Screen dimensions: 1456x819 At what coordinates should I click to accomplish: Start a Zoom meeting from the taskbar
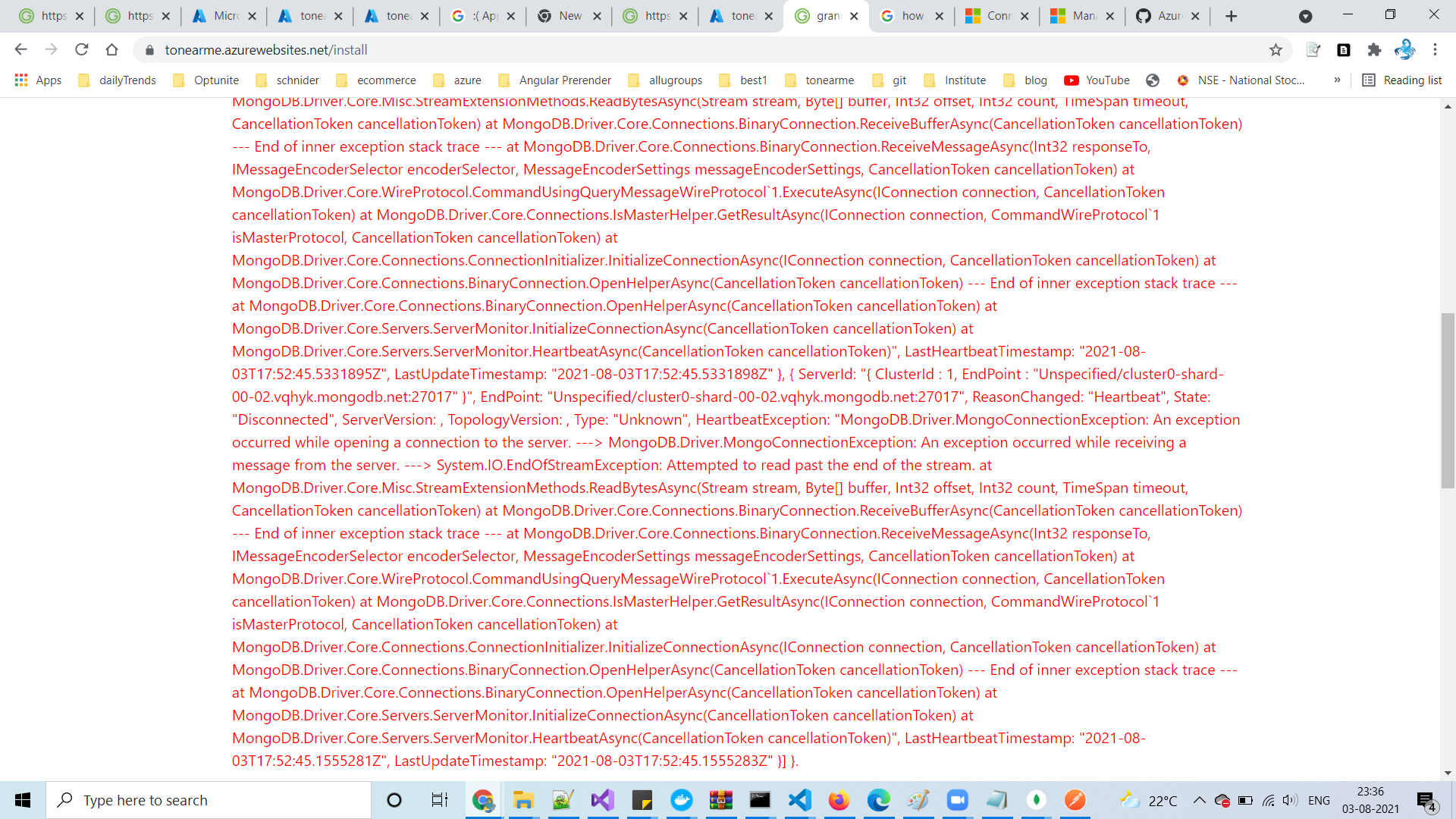click(958, 800)
